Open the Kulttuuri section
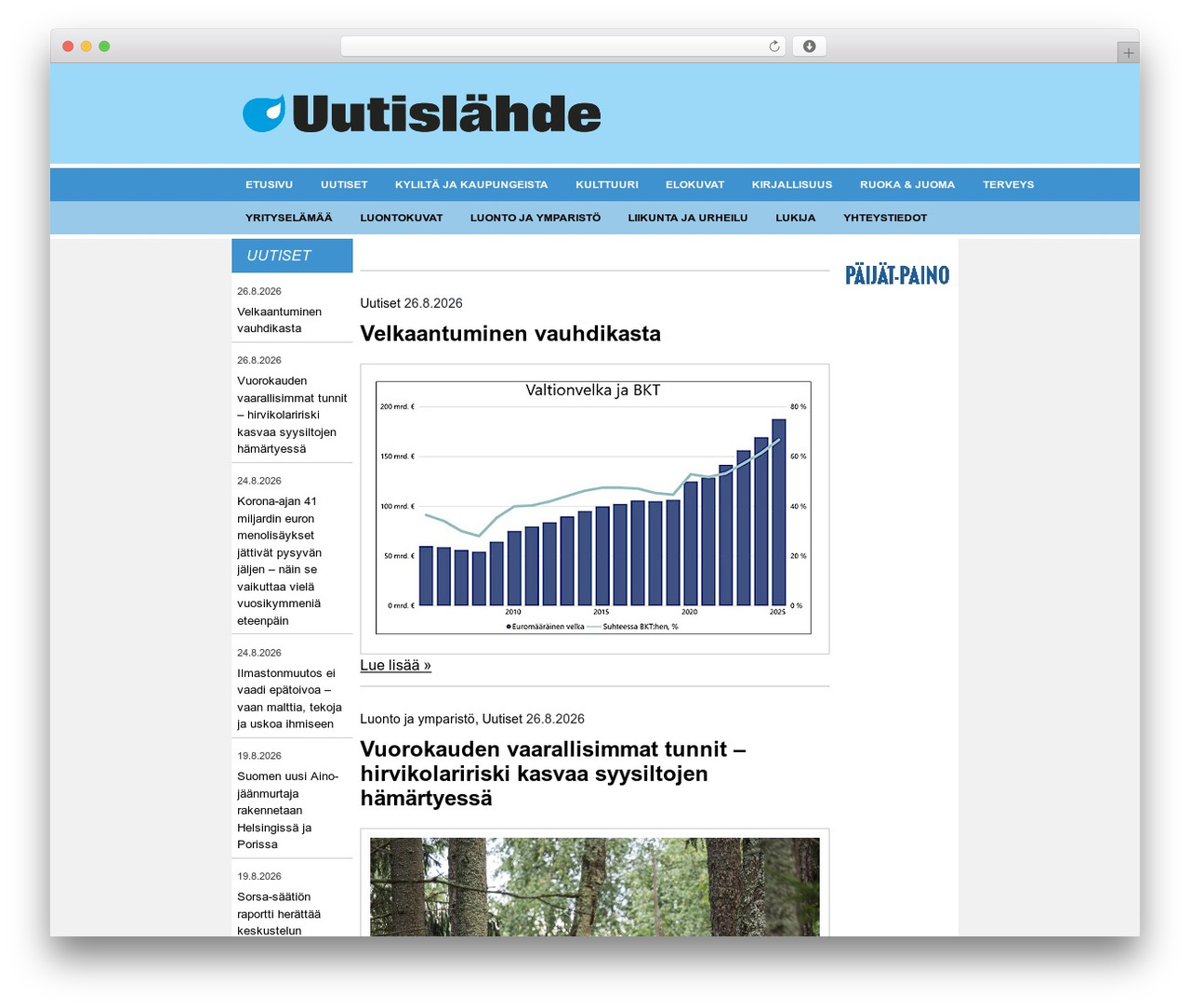Image resolution: width=1190 pixels, height=1008 pixels. [x=607, y=184]
